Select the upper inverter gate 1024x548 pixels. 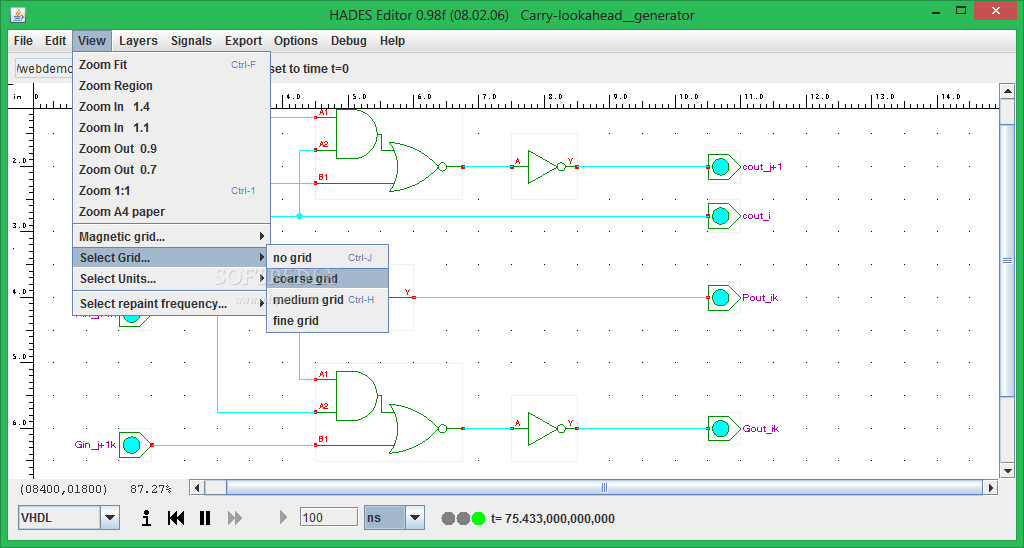(544, 167)
